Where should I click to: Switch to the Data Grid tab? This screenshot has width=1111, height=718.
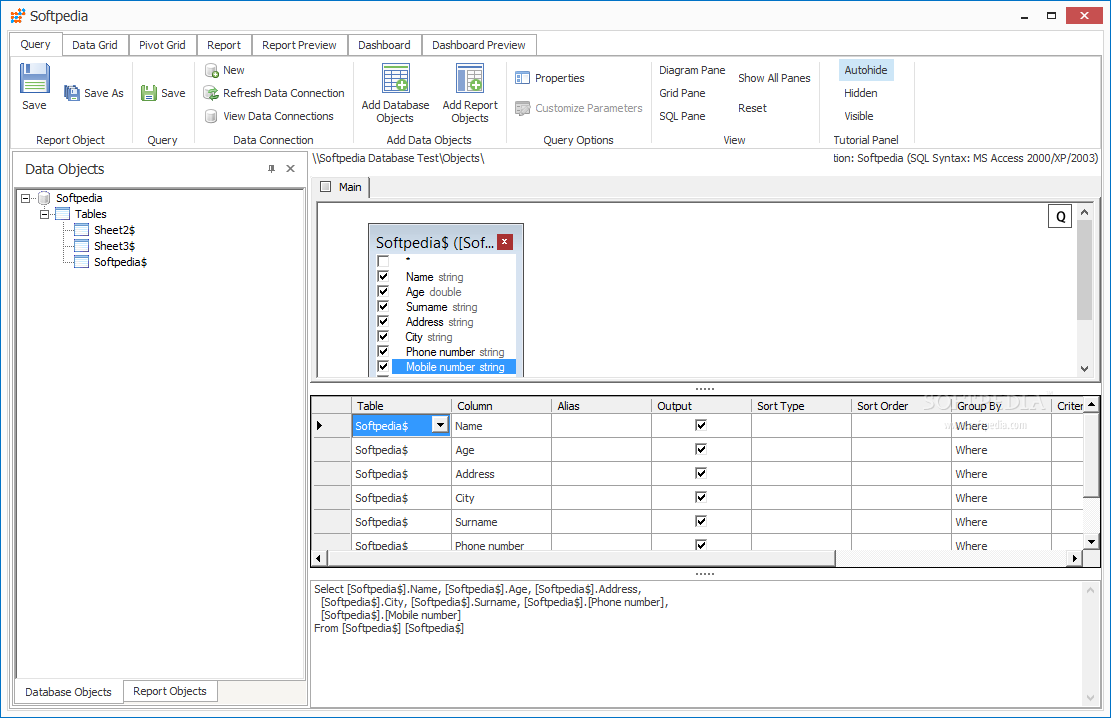click(x=95, y=45)
